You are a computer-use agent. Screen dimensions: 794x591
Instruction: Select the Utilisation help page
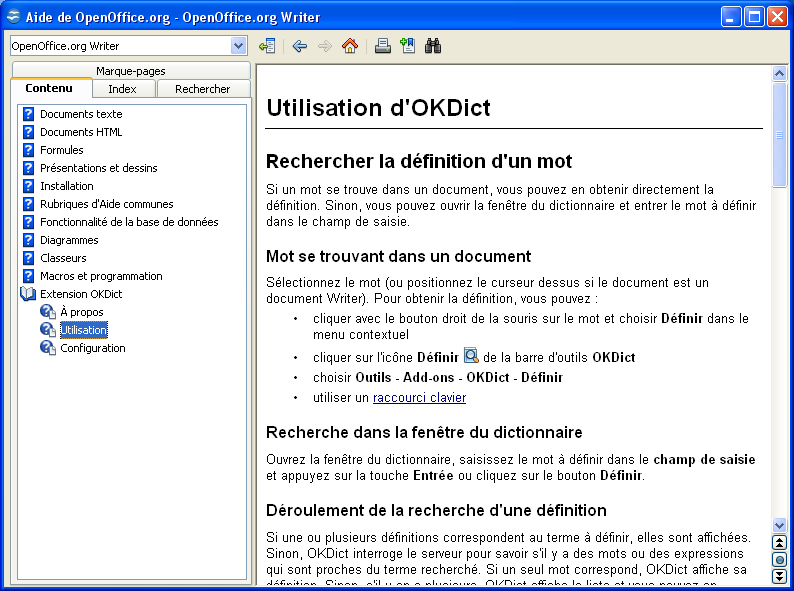pos(84,330)
